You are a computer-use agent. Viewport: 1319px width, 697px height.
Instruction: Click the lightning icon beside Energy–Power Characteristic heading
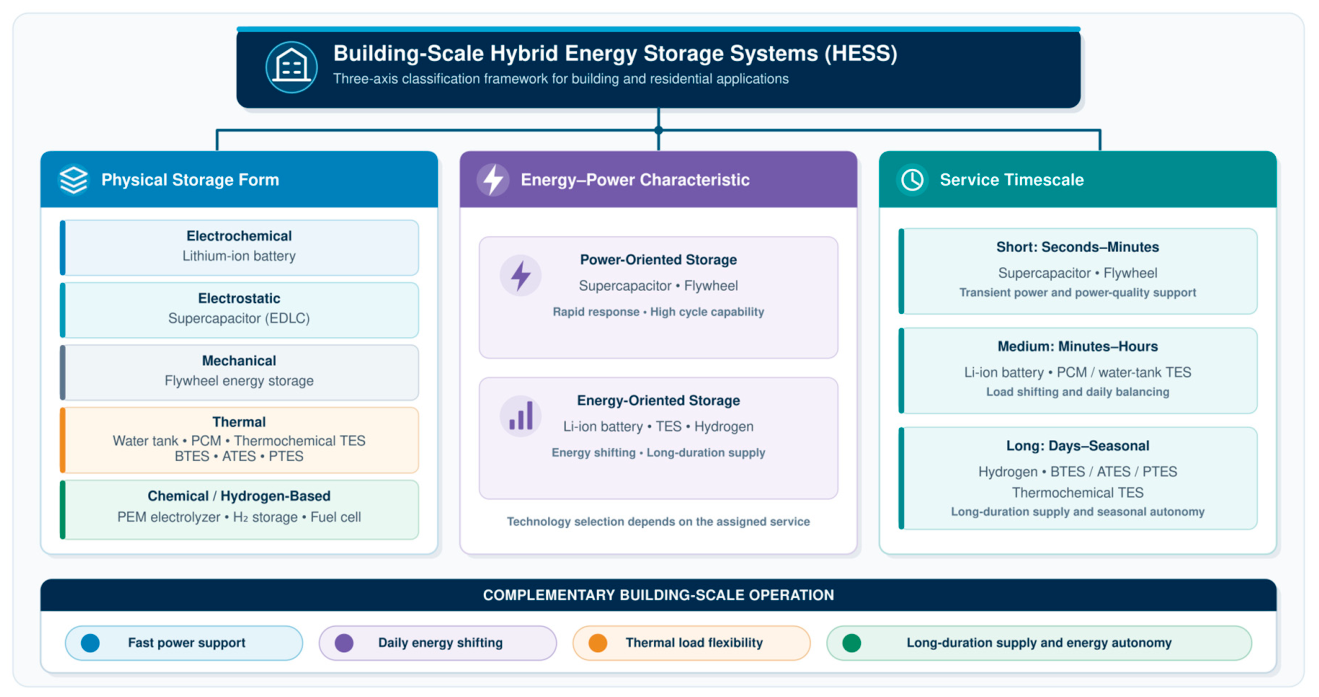tap(492, 180)
